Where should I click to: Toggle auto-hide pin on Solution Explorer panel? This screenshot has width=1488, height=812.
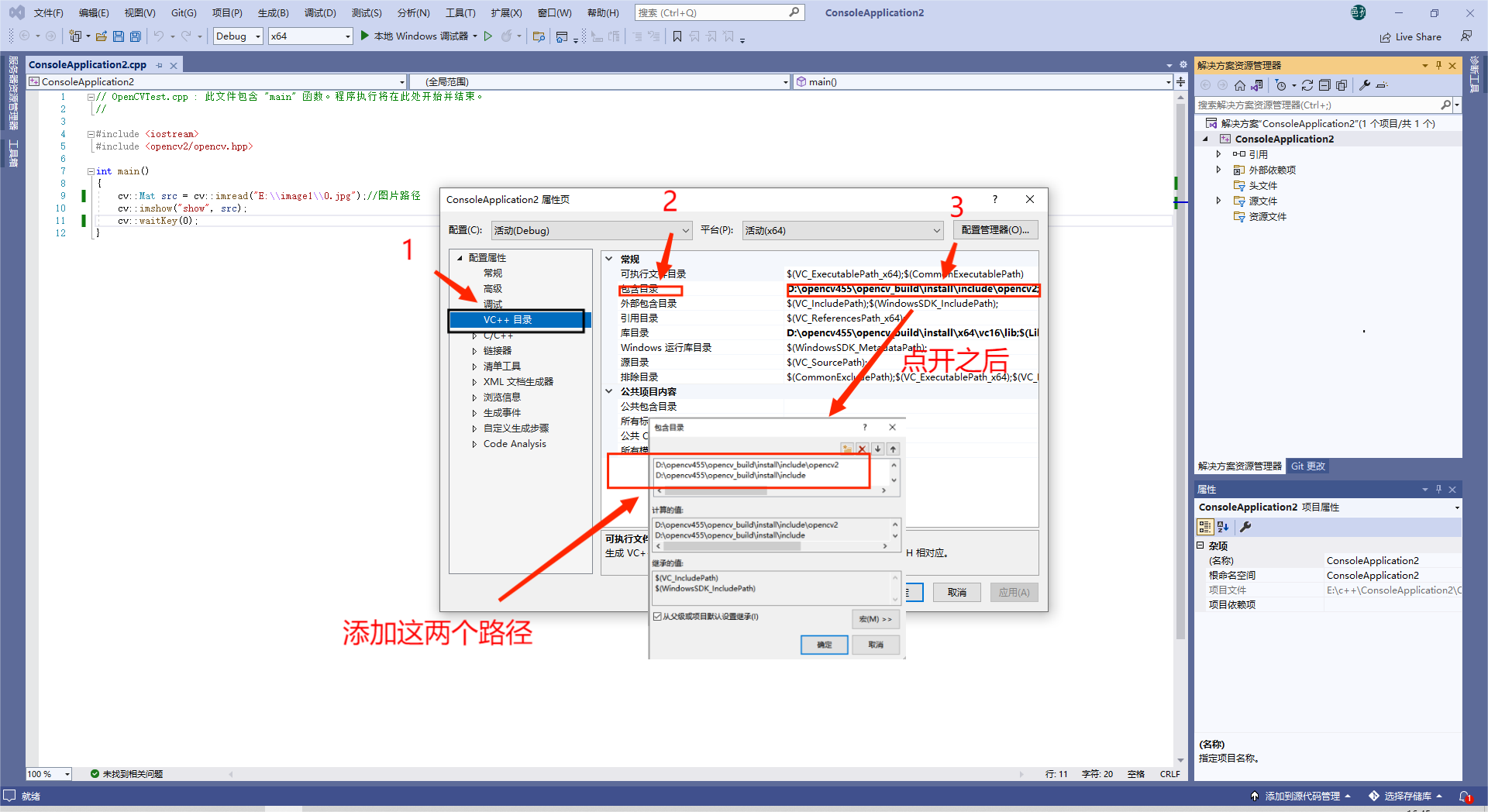click(1438, 65)
